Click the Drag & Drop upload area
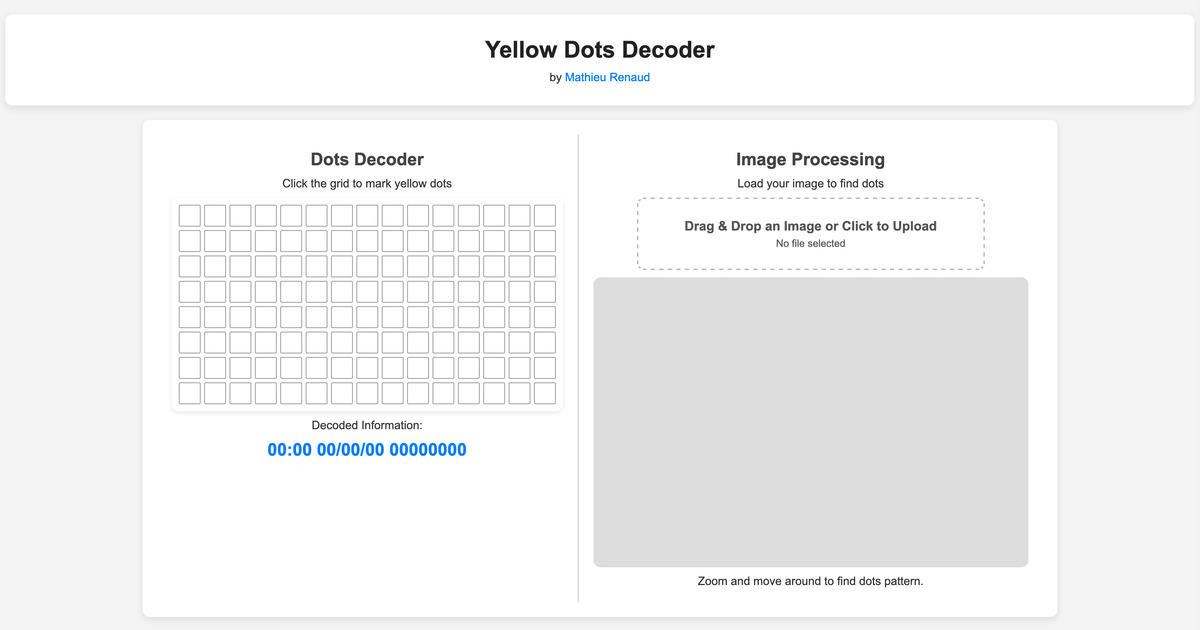This screenshot has width=1200, height=630. click(x=810, y=234)
